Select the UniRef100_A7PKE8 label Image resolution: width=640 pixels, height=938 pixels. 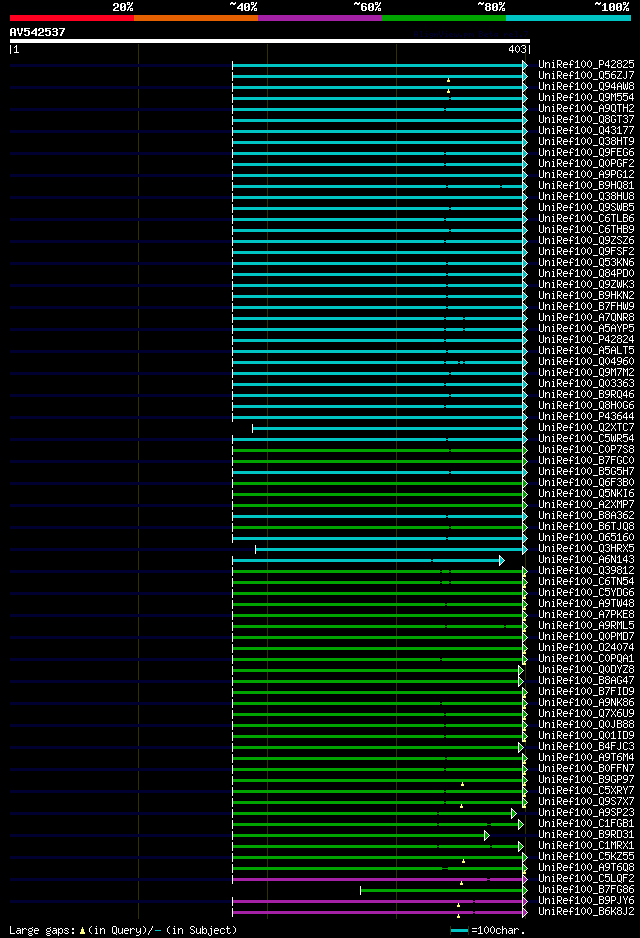586,615
